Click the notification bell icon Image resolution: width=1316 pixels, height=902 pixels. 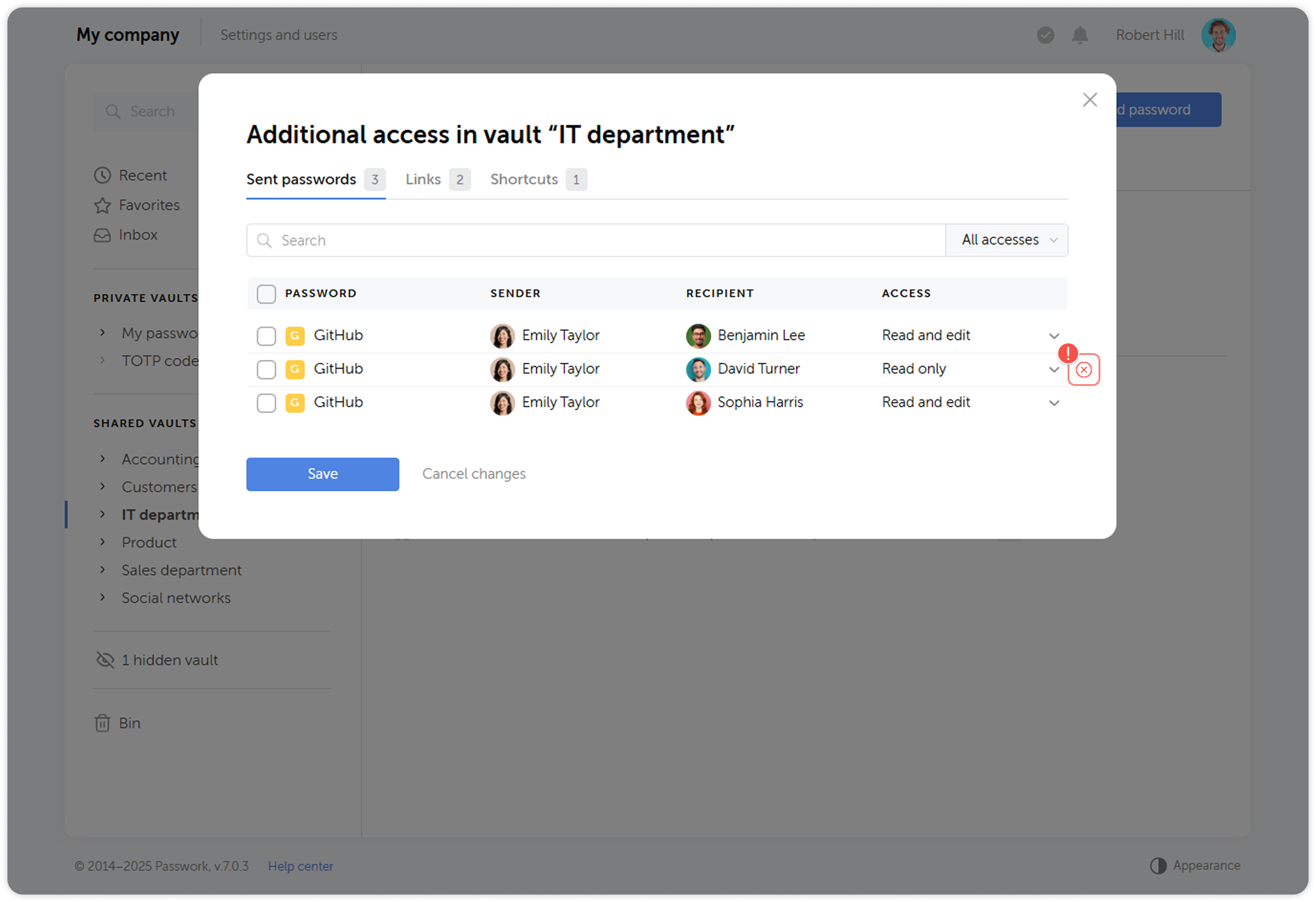pos(1080,35)
